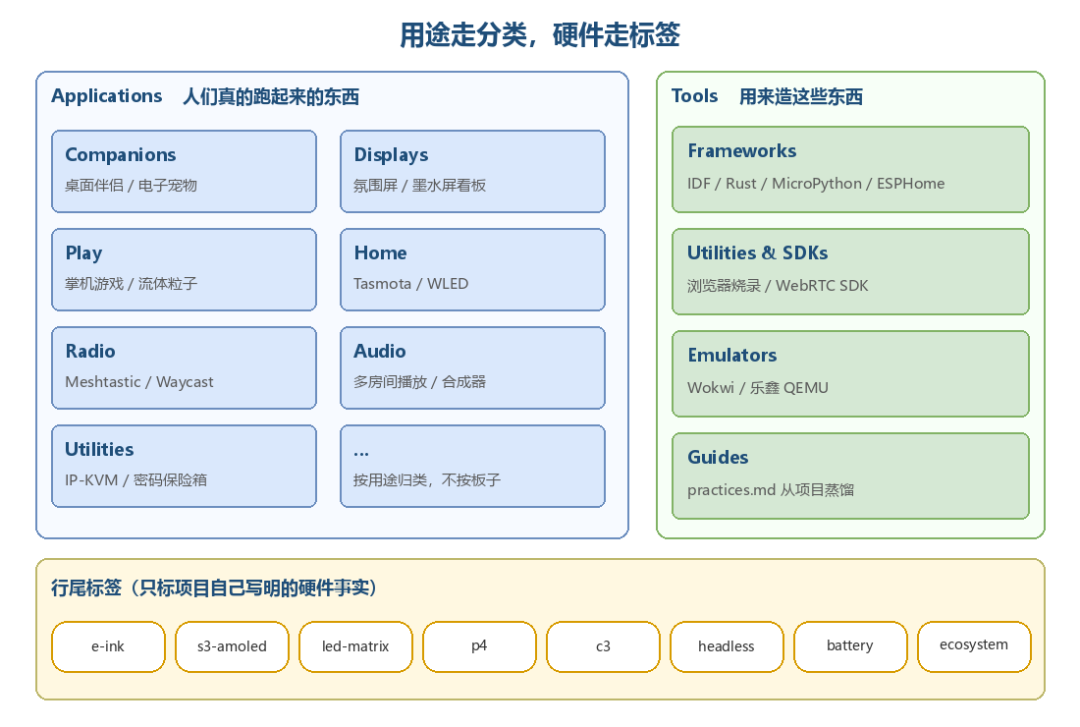Click the subtitle 用来造这些东西
This screenshot has width=1080, height=727.
pos(801,96)
